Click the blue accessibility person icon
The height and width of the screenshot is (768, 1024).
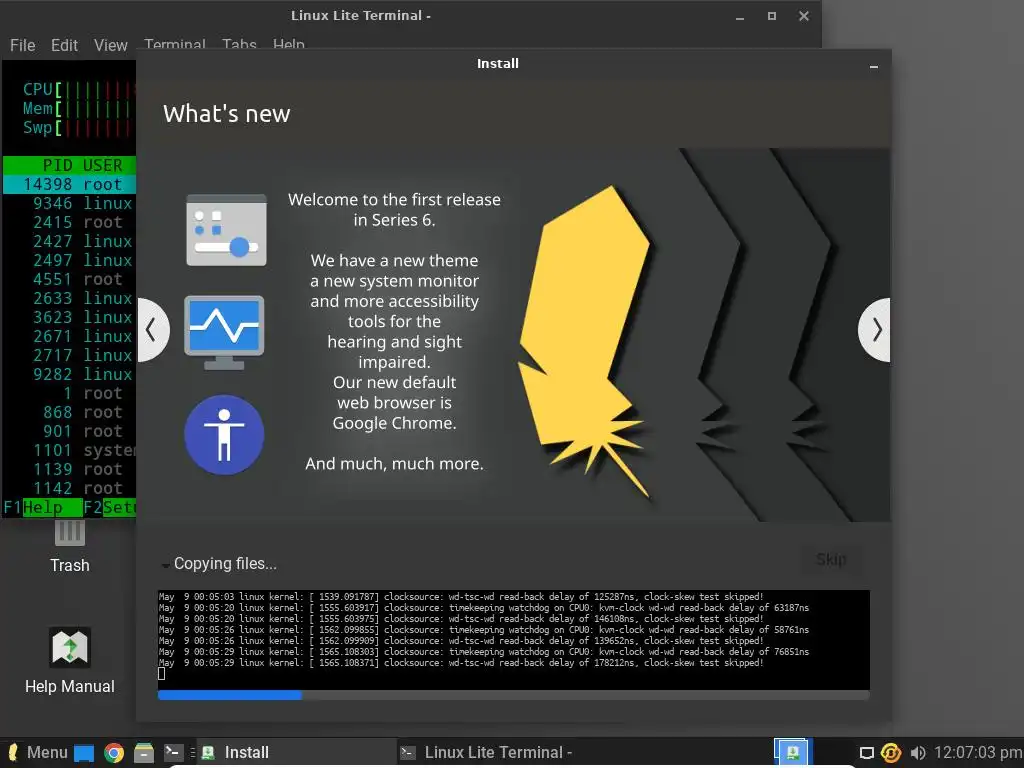[x=224, y=434]
